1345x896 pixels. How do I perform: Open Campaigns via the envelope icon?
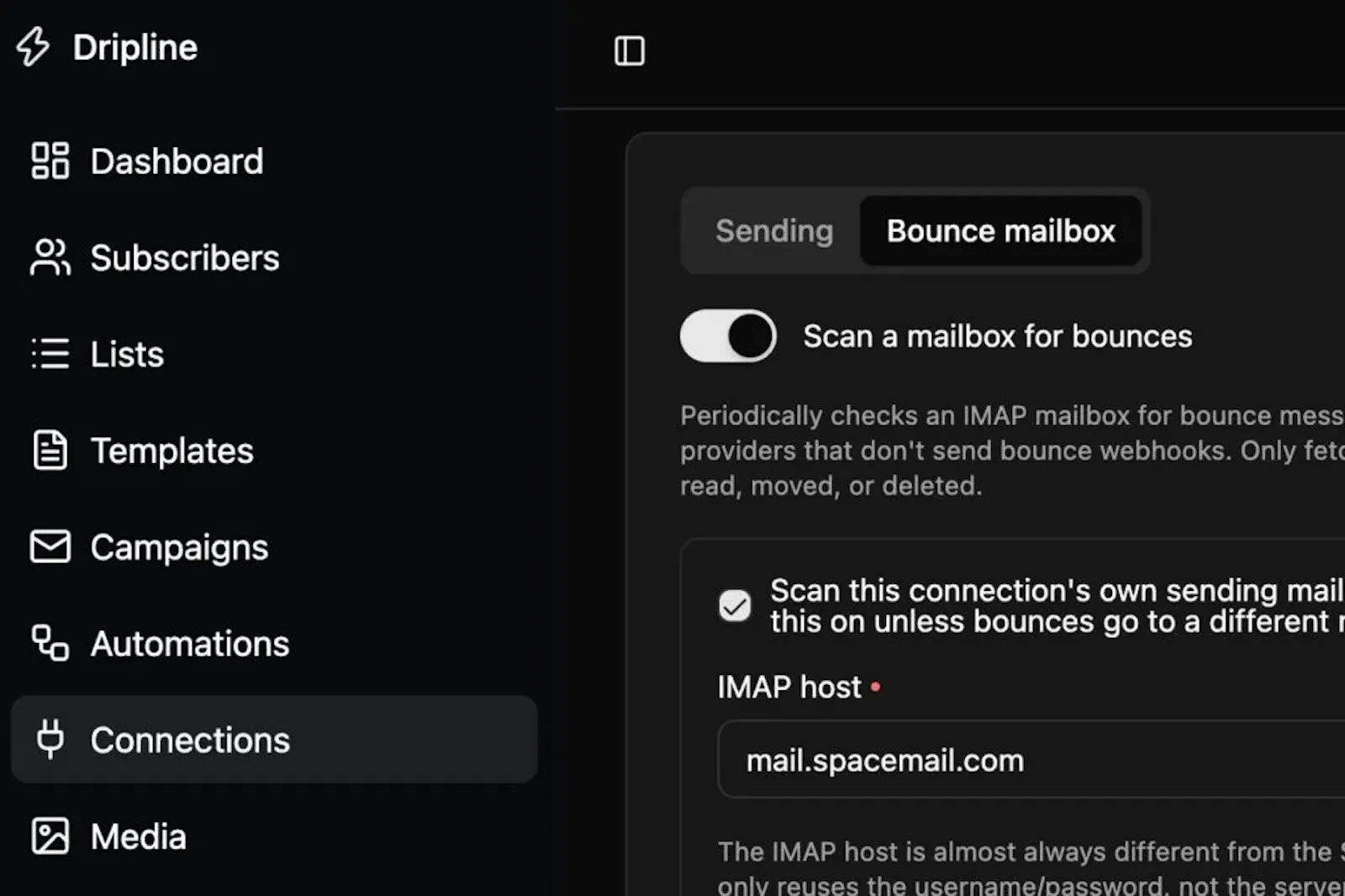click(50, 546)
